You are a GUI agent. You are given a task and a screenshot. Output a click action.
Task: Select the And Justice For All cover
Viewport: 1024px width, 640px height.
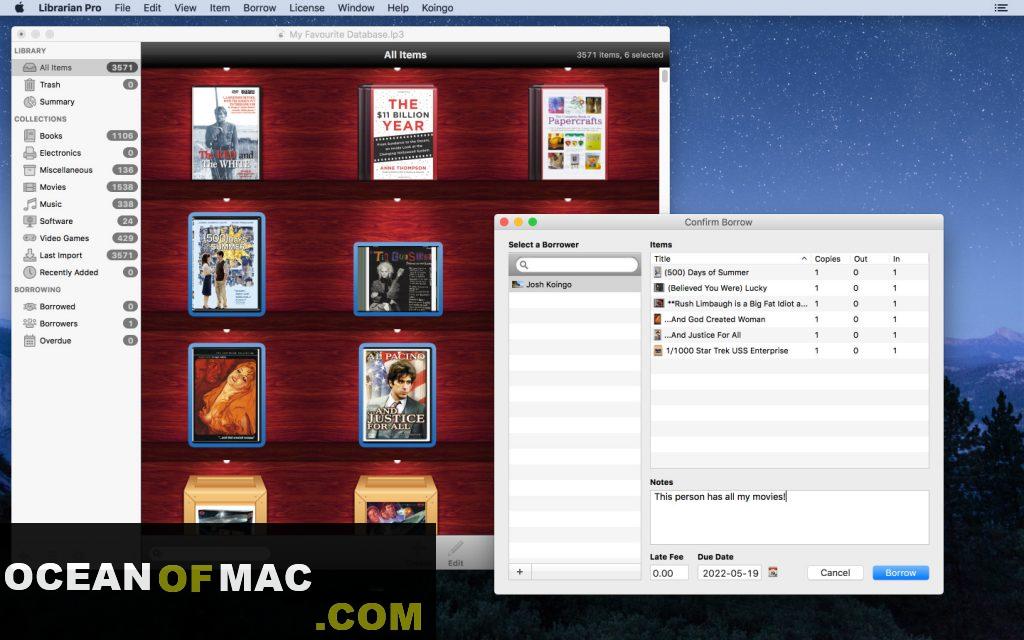pyautogui.click(x=397, y=395)
